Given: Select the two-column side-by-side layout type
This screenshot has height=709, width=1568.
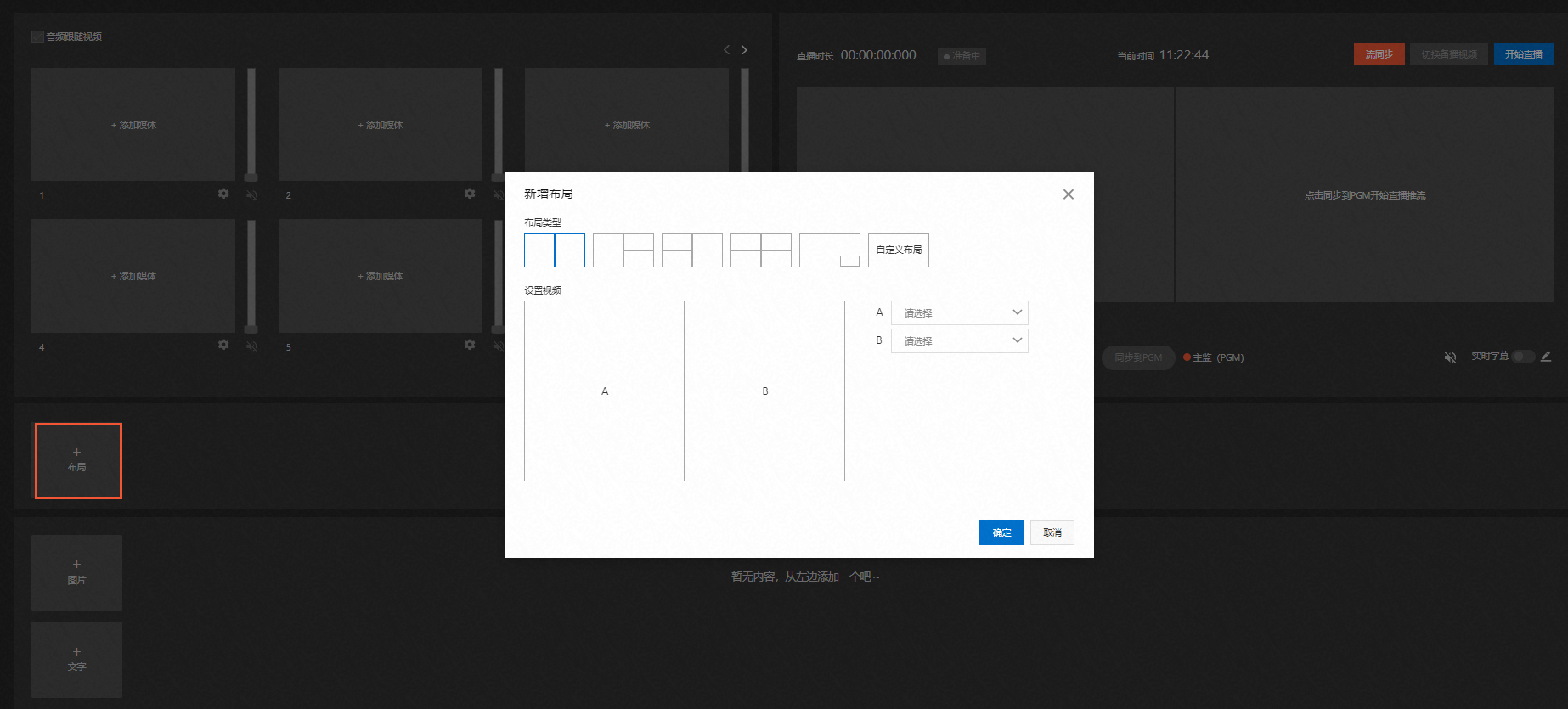Looking at the screenshot, I should point(555,250).
